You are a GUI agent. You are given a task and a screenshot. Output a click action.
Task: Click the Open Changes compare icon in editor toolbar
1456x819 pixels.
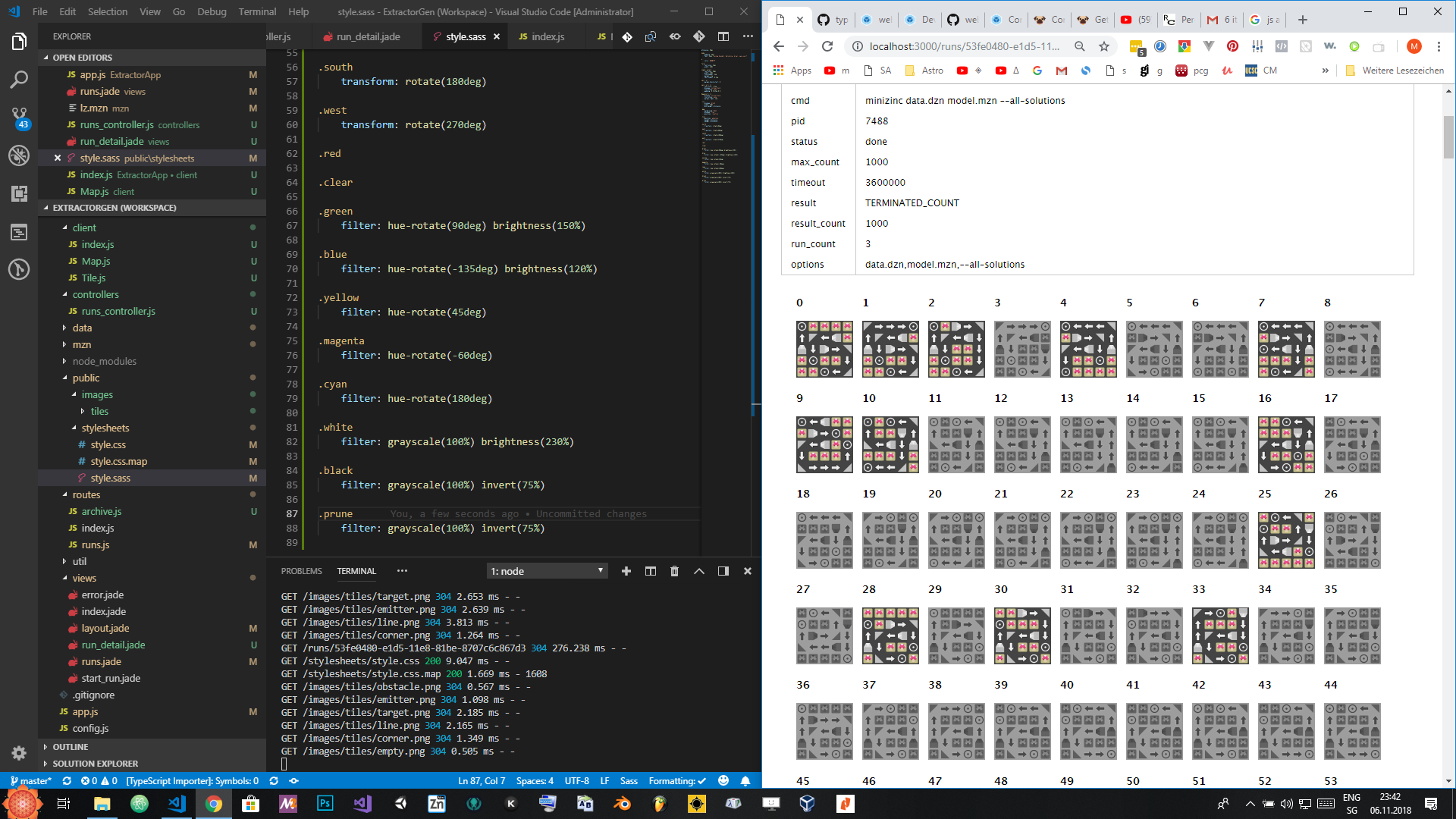pos(651,36)
